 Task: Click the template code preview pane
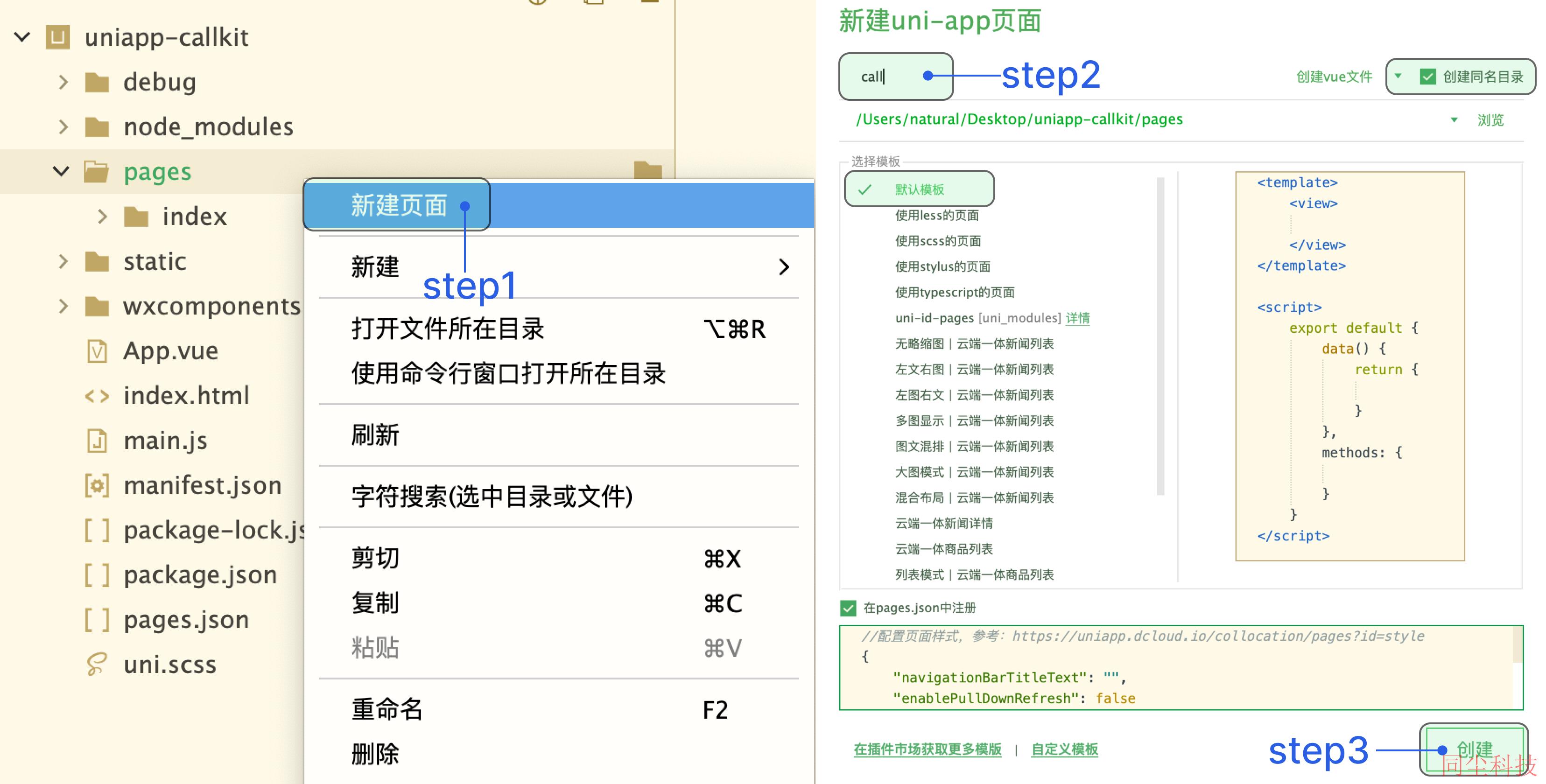tap(1350, 366)
